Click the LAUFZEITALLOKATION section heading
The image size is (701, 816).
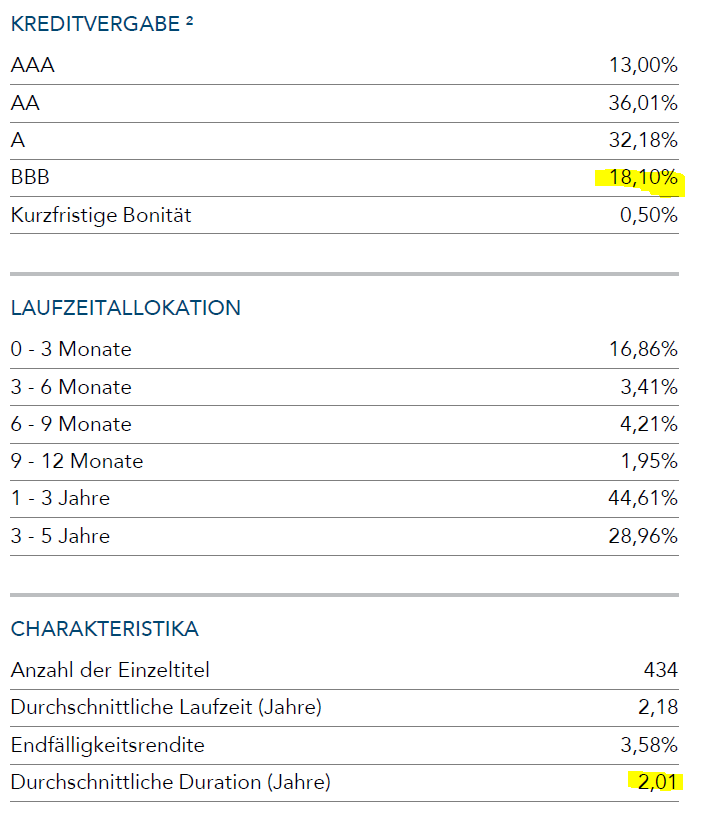click(126, 308)
